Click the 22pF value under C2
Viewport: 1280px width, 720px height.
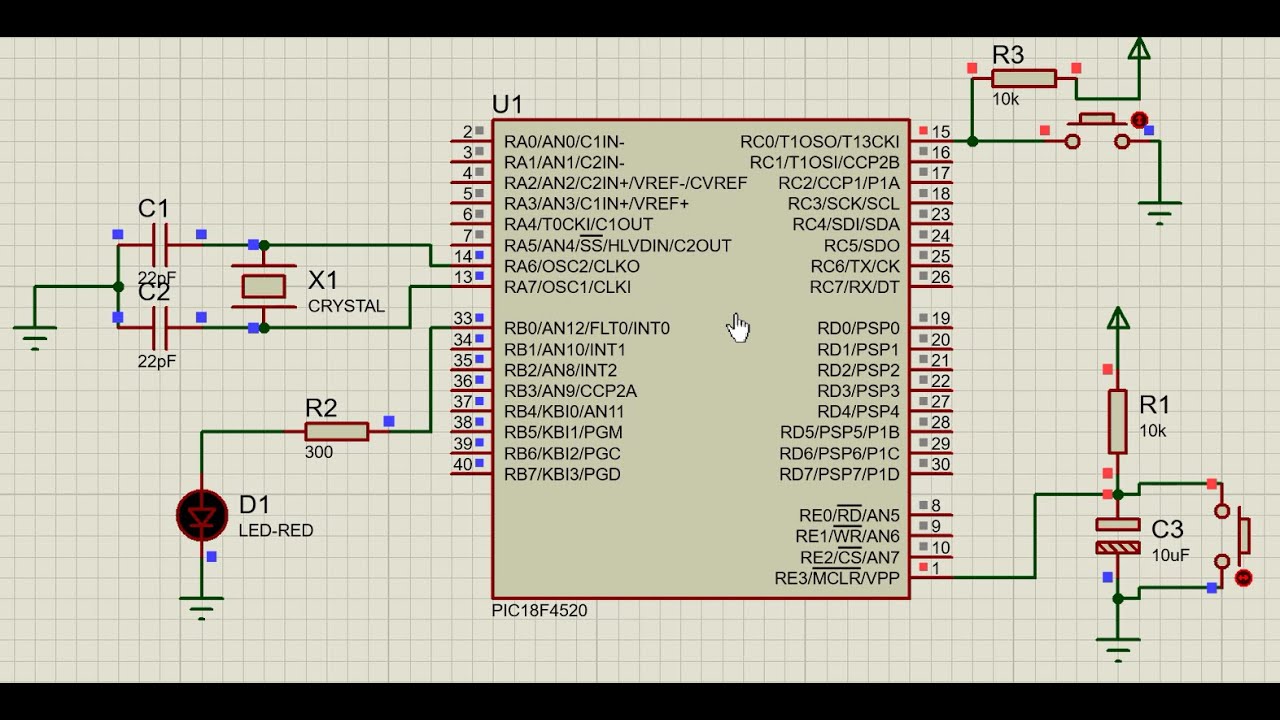coord(157,361)
